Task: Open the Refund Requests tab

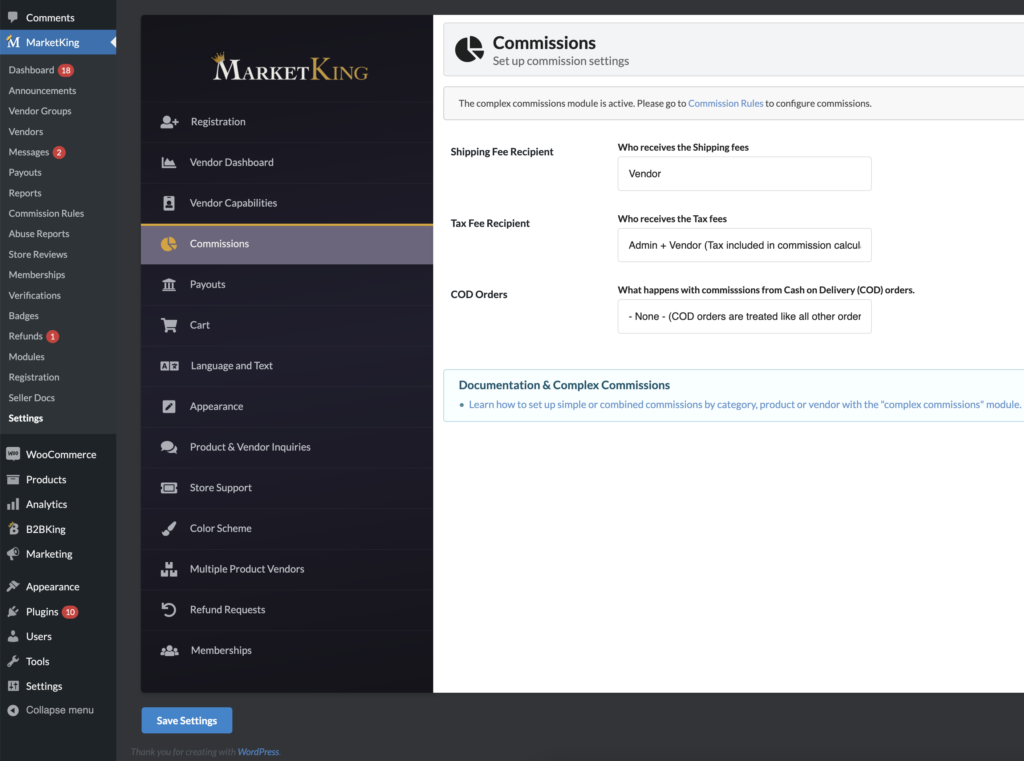Action: click(x=287, y=609)
